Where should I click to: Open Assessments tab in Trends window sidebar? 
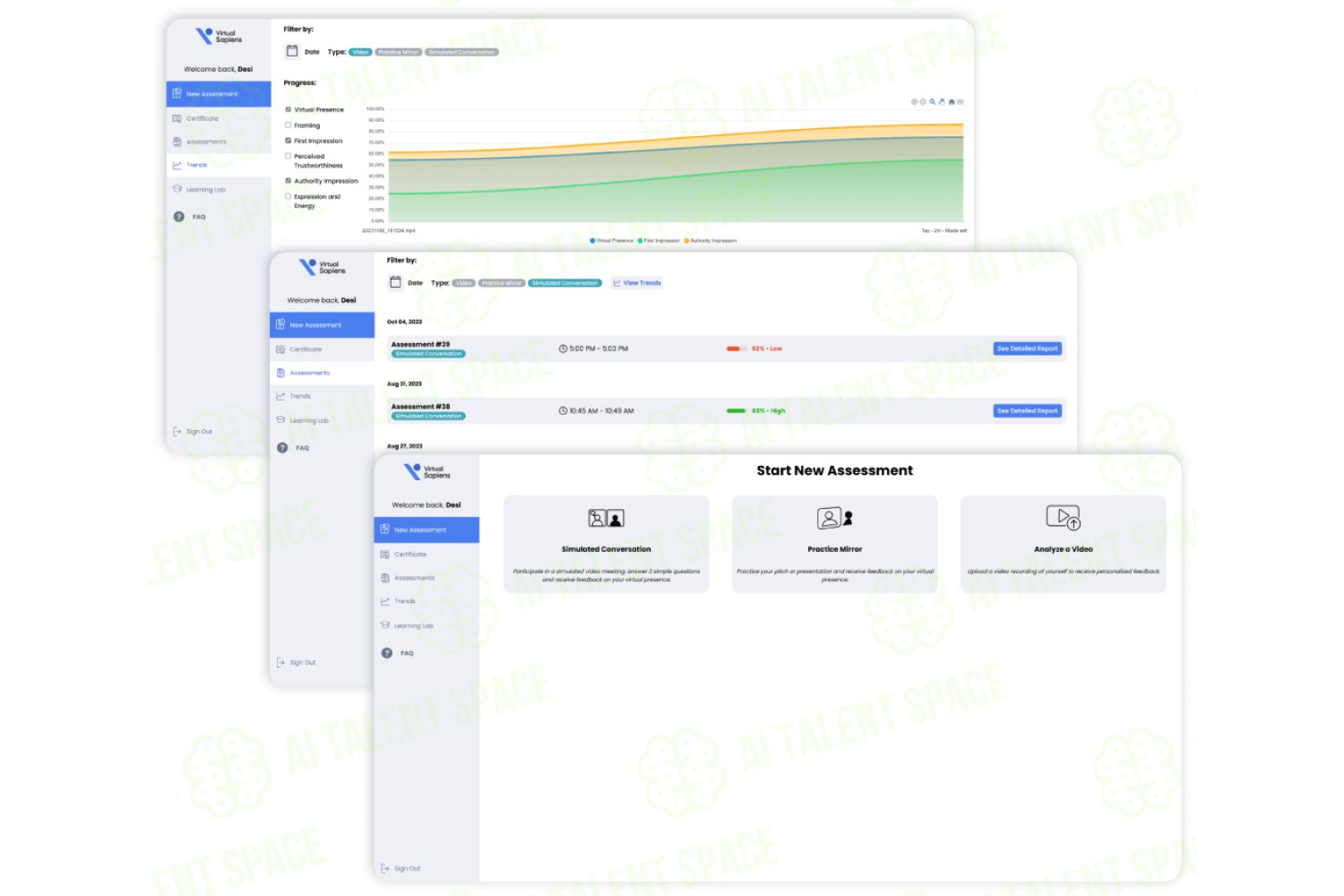point(219,142)
